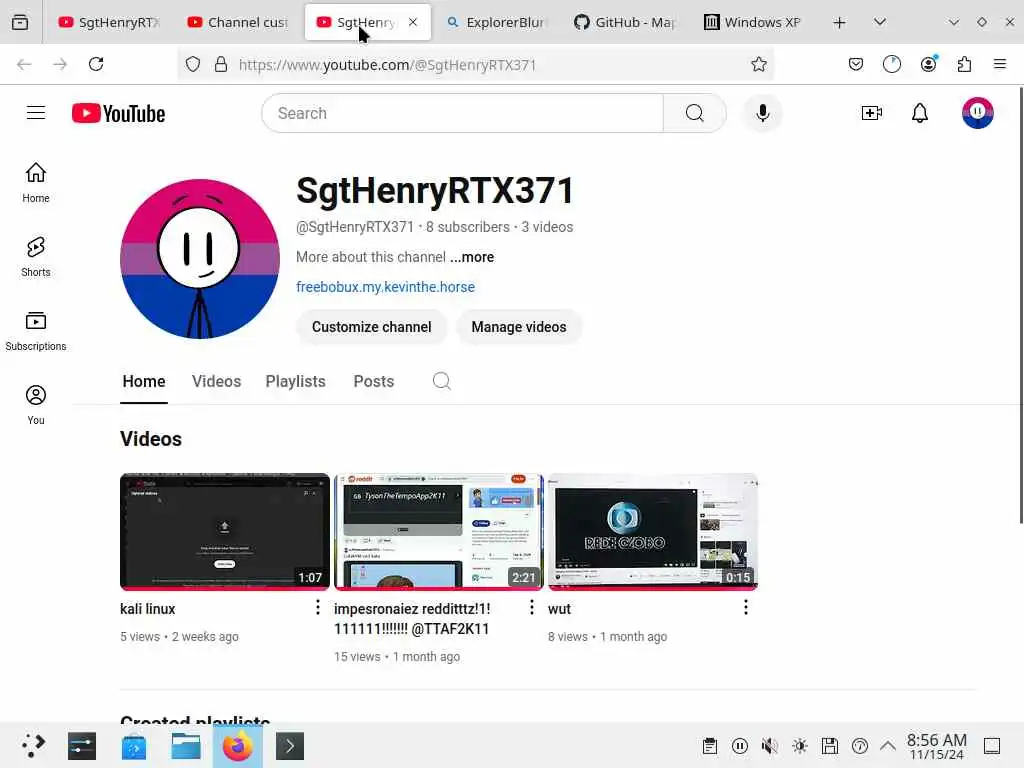Open the kali linux video title

tap(148, 609)
